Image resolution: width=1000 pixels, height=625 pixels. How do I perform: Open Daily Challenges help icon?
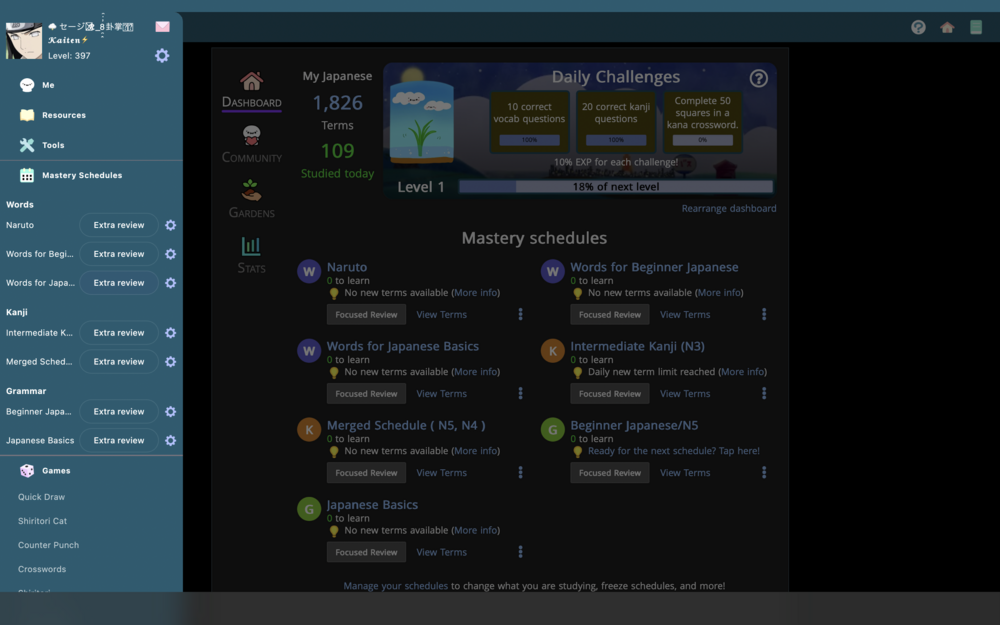point(759,78)
